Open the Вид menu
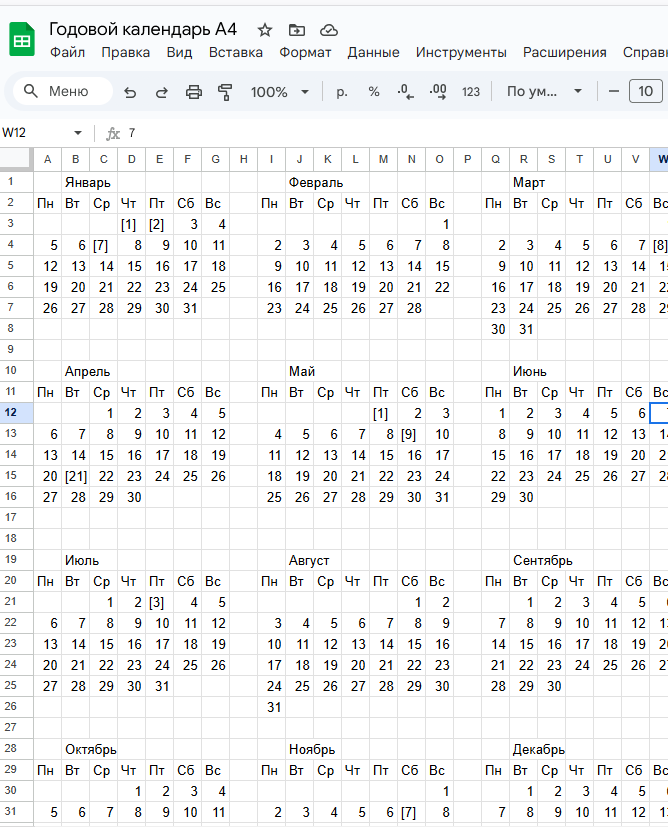Screen dimensions: 668x827 179,52
